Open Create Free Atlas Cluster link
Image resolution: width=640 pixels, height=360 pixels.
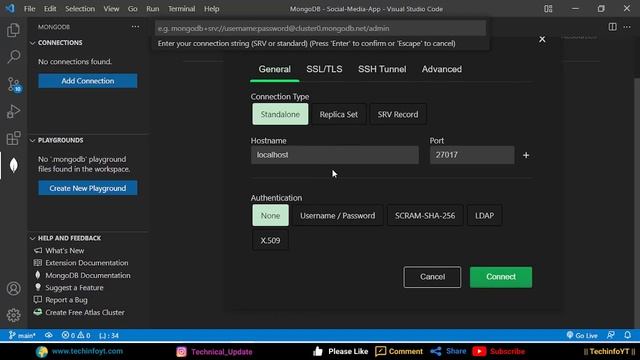coord(85,313)
